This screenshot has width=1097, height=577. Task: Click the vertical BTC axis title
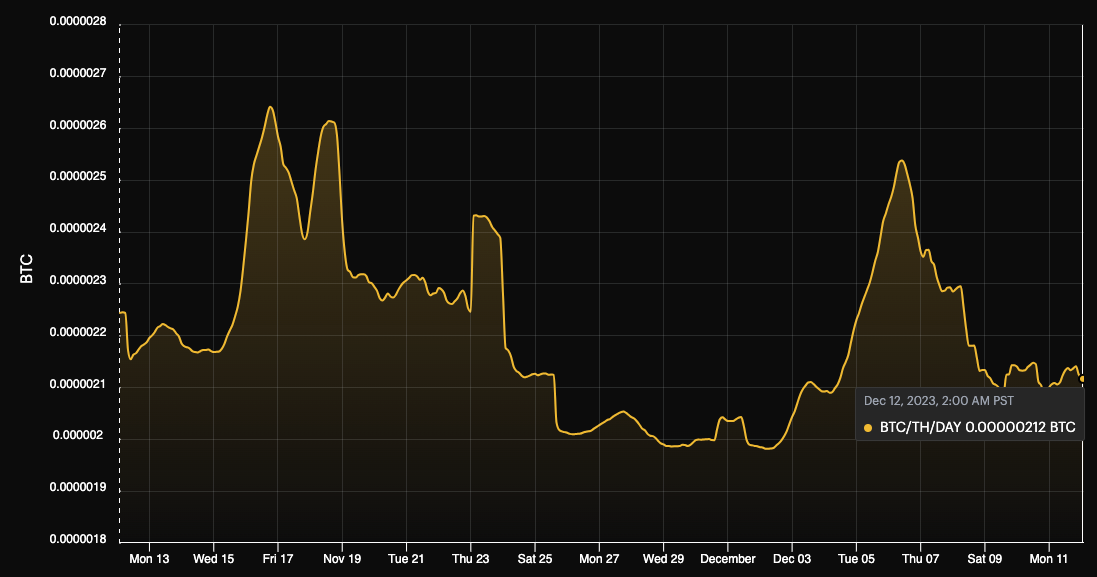pyautogui.click(x=27, y=269)
